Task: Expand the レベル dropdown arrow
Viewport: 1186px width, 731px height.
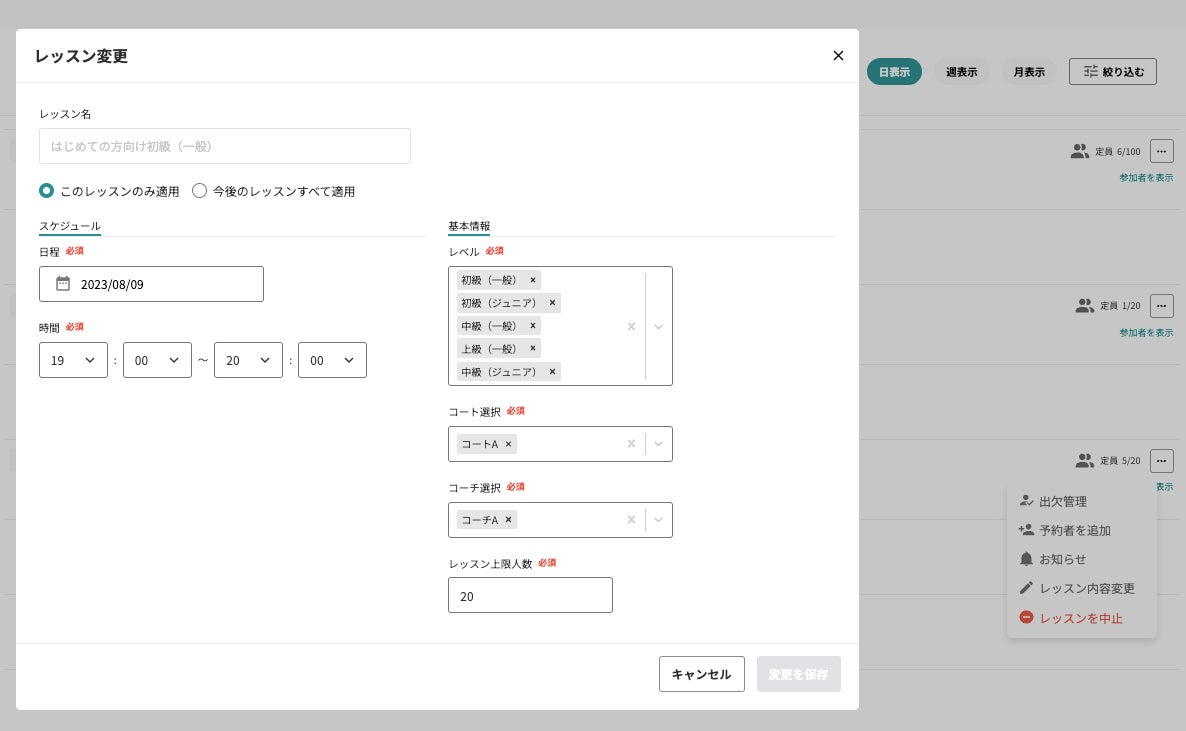Action: pos(658,326)
